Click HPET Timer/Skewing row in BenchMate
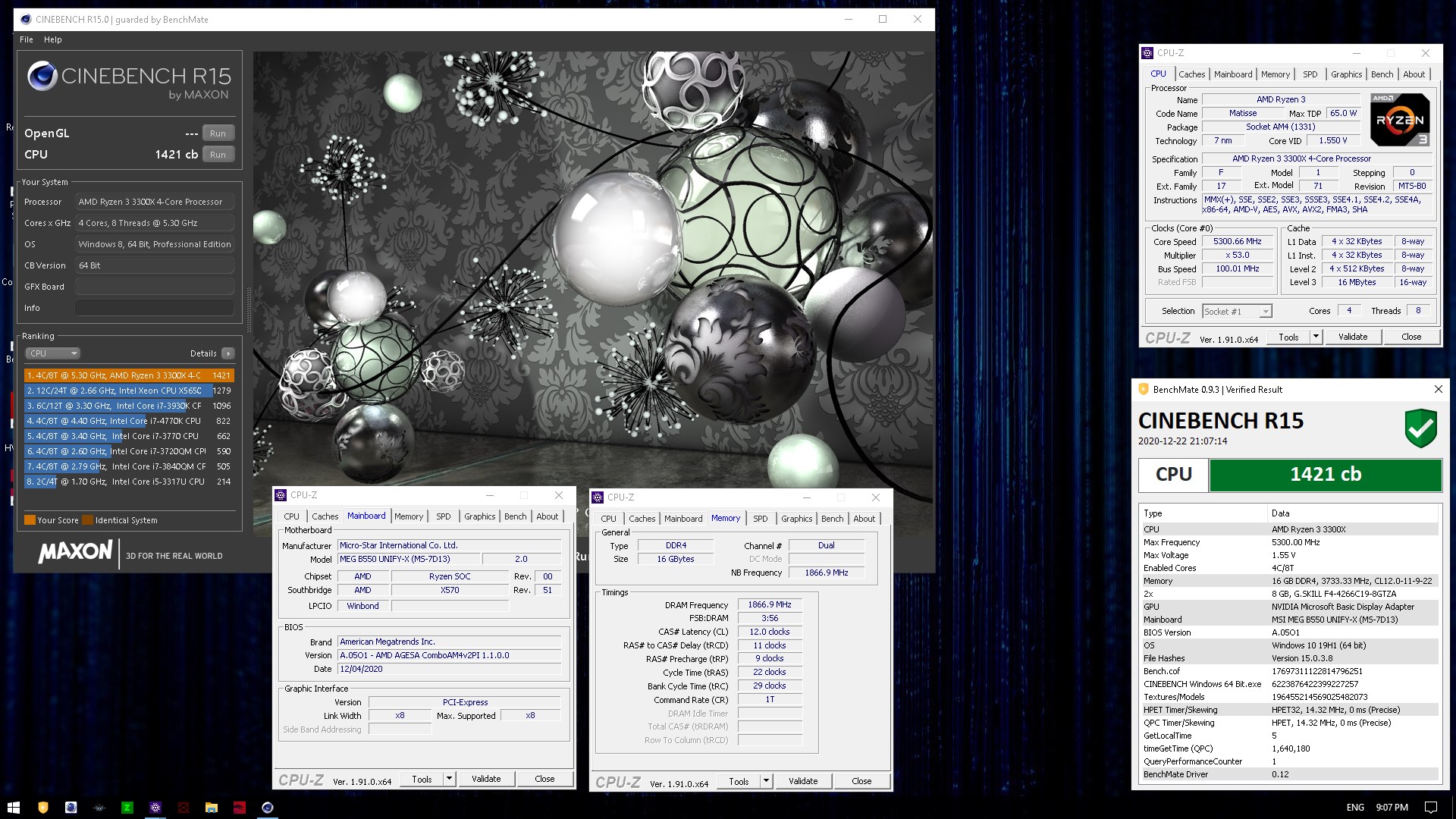 (x=1290, y=710)
